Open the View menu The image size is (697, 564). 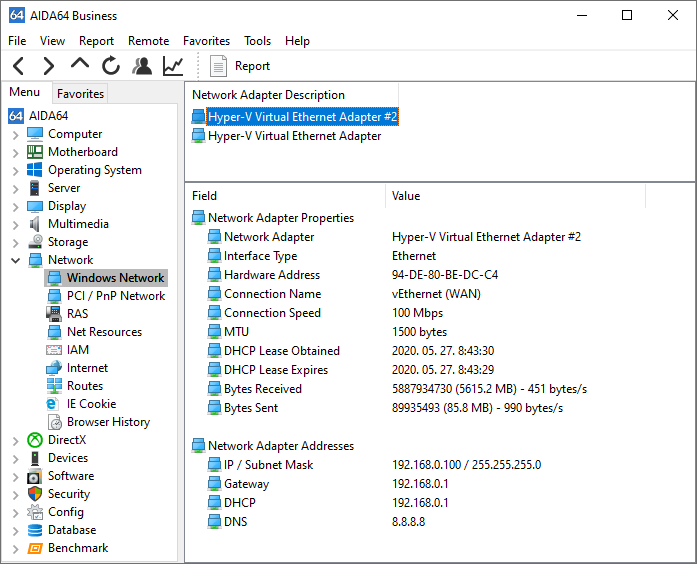coord(52,41)
